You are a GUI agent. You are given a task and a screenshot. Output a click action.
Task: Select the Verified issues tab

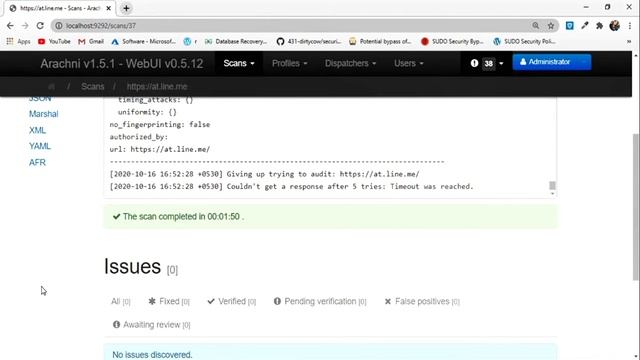(x=231, y=301)
